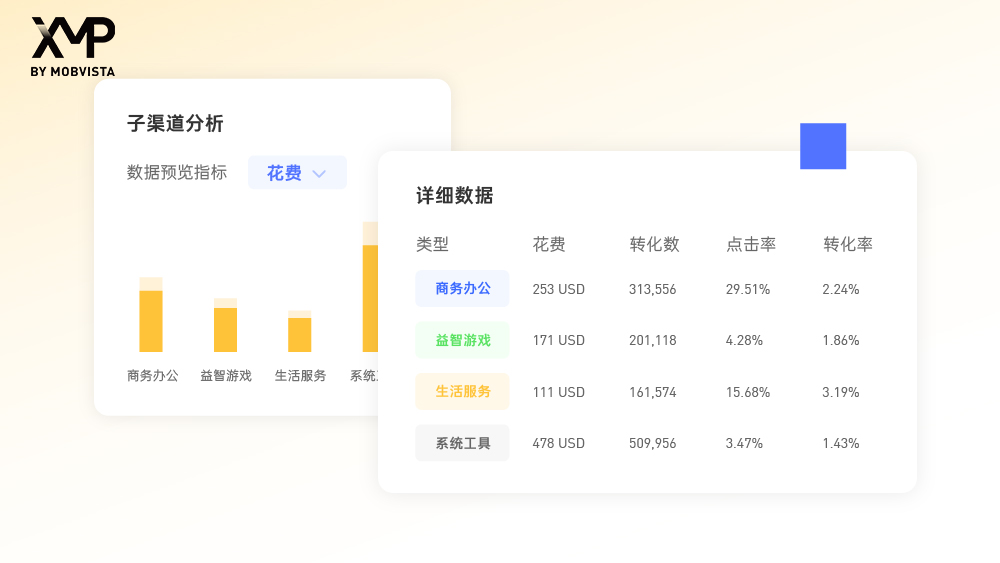Click the 161,574 conversions value
This screenshot has width=1000, height=563.
(652, 392)
